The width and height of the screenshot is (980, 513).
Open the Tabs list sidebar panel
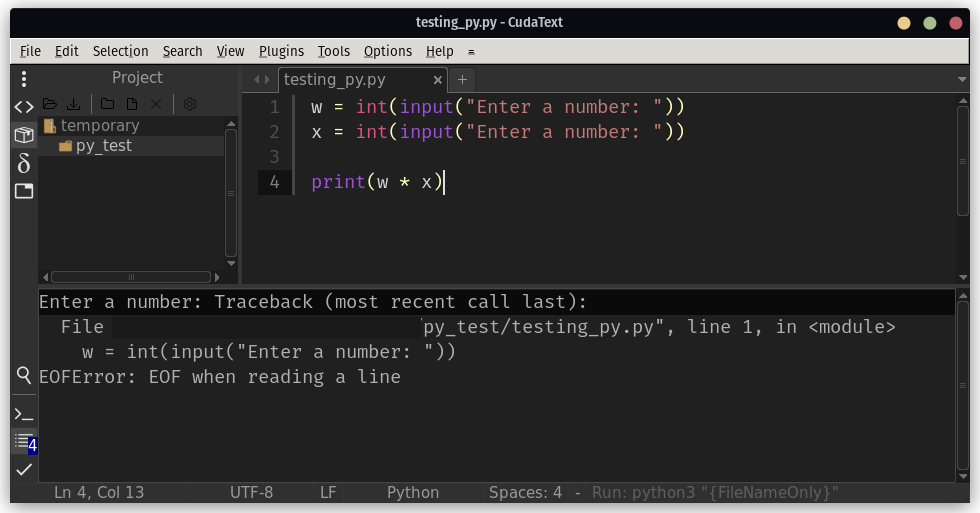(24, 191)
